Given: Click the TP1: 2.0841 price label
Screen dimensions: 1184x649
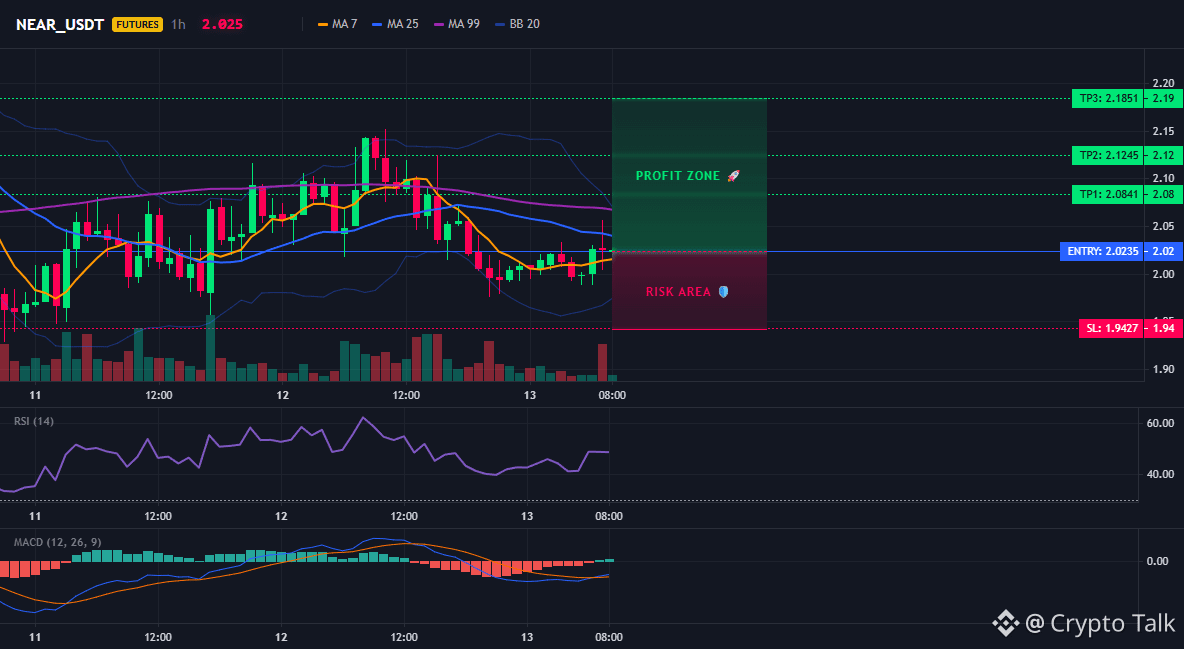Looking at the screenshot, I should tap(1107, 195).
